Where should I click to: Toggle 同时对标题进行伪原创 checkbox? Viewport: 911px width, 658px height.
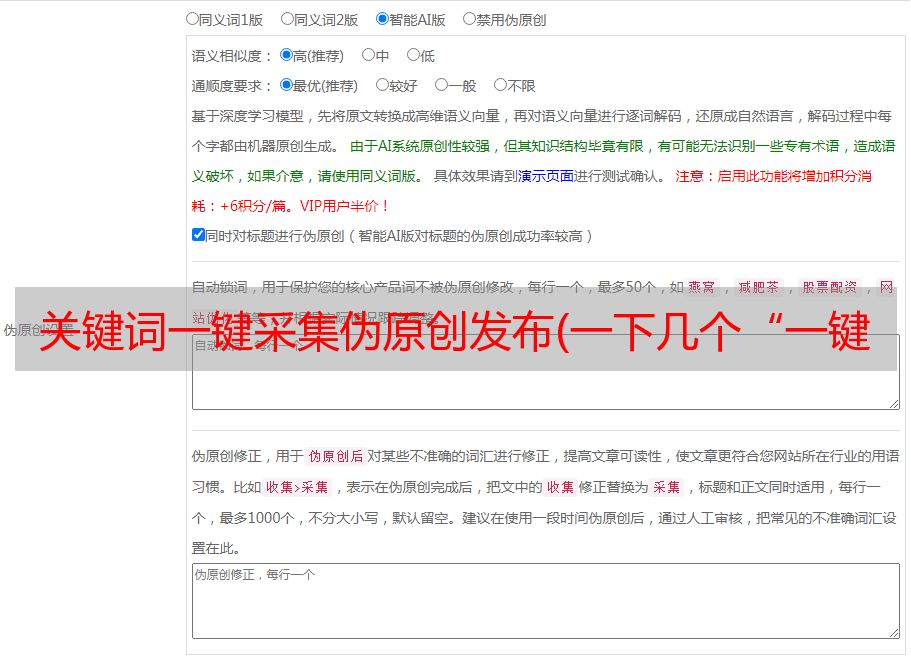[198, 235]
